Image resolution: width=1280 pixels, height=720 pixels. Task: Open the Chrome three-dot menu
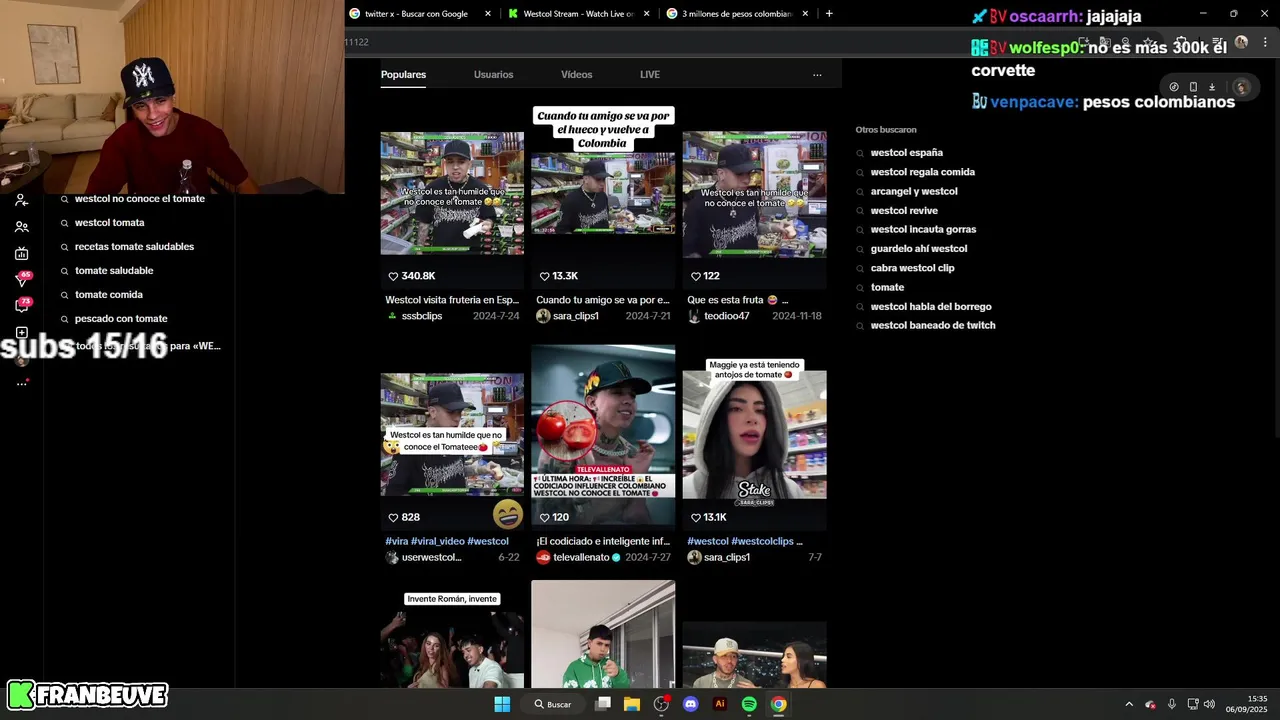[1265, 42]
